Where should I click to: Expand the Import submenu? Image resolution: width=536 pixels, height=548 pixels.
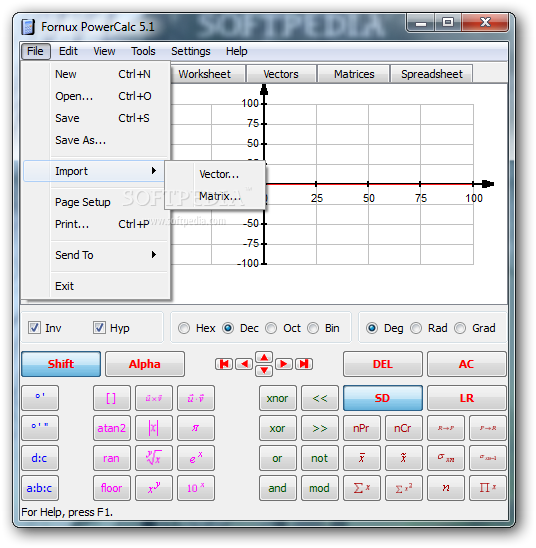click(x=94, y=171)
